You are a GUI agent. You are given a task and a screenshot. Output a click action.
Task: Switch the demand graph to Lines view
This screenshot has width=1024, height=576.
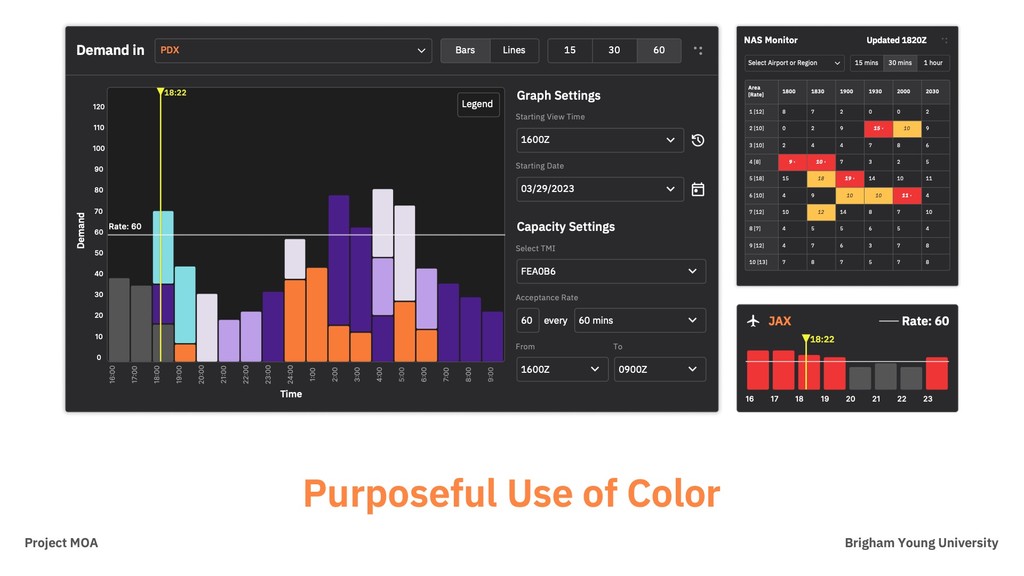[x=514, y=50]
